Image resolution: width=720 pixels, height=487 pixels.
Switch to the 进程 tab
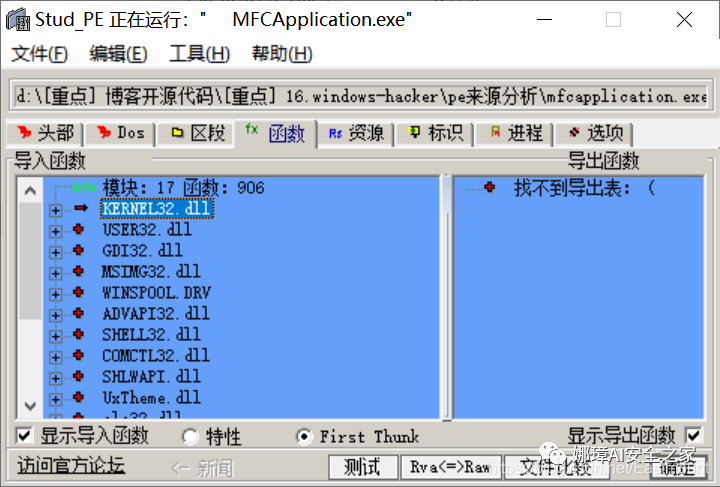(x=514, y=134)
